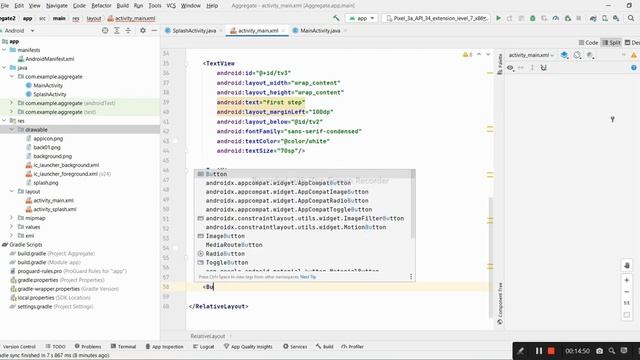Open the App Inspection tool window
Viewport: 640px width, 360px height.
point(164,347)
